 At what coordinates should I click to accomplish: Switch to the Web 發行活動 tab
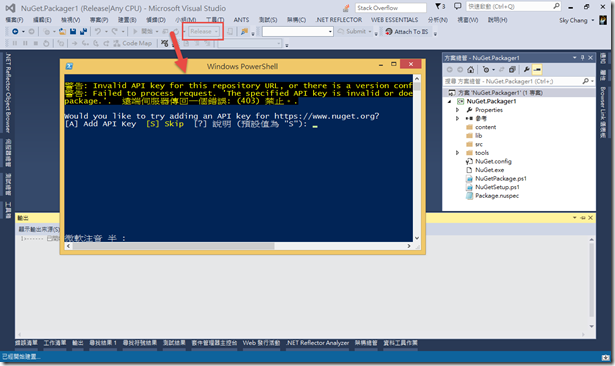(x=261, y=343)
